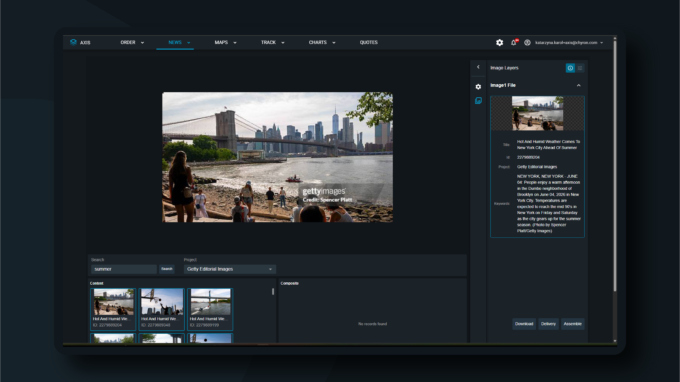Image resolution: width=680 pixels, height=382 pixels.
Task: Click the Delivery button
Action: click(548, 324)
